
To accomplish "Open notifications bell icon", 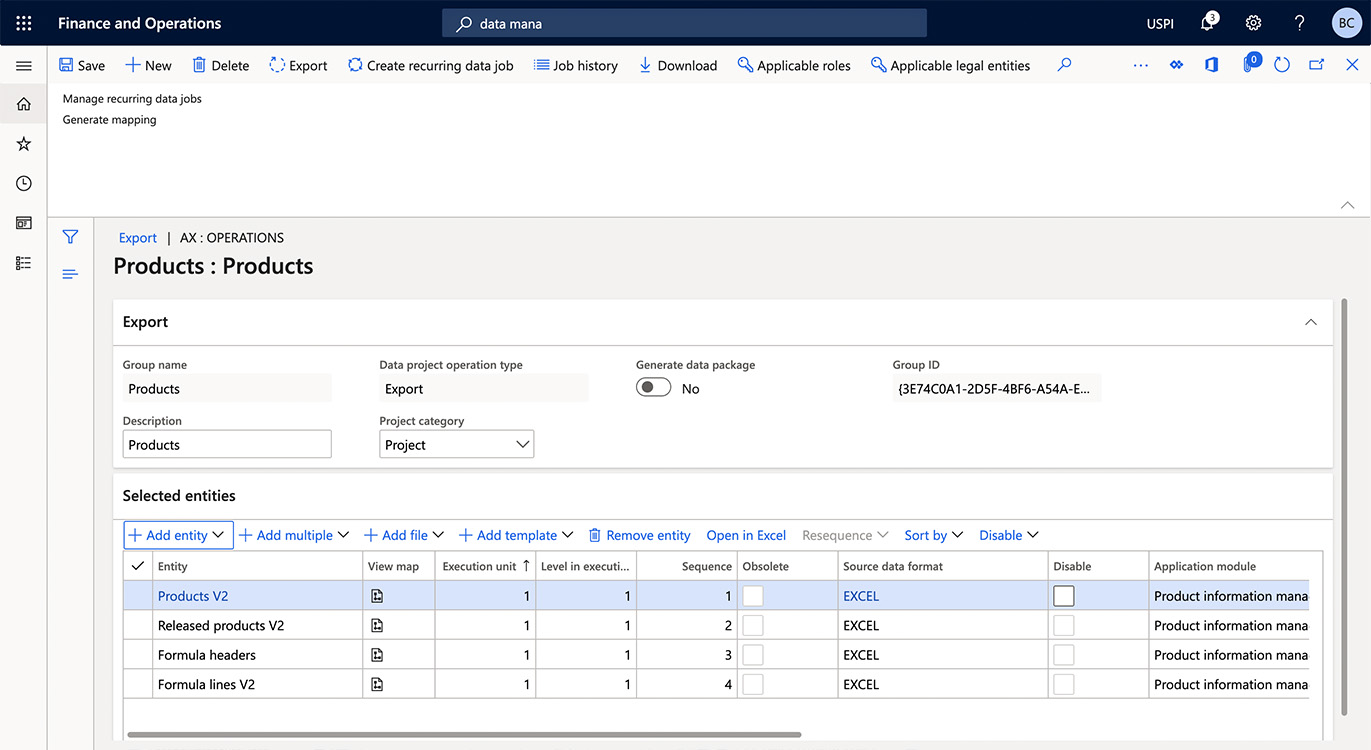I will click(x=1208, y=23).
